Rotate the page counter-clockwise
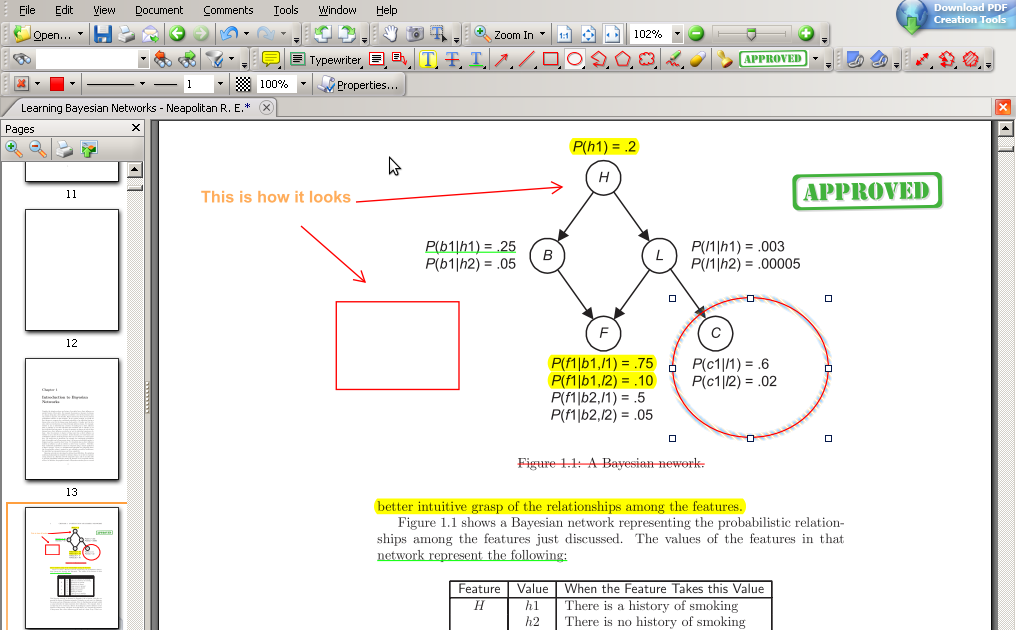Screen dimensions: 1016x630 [323, 34]
